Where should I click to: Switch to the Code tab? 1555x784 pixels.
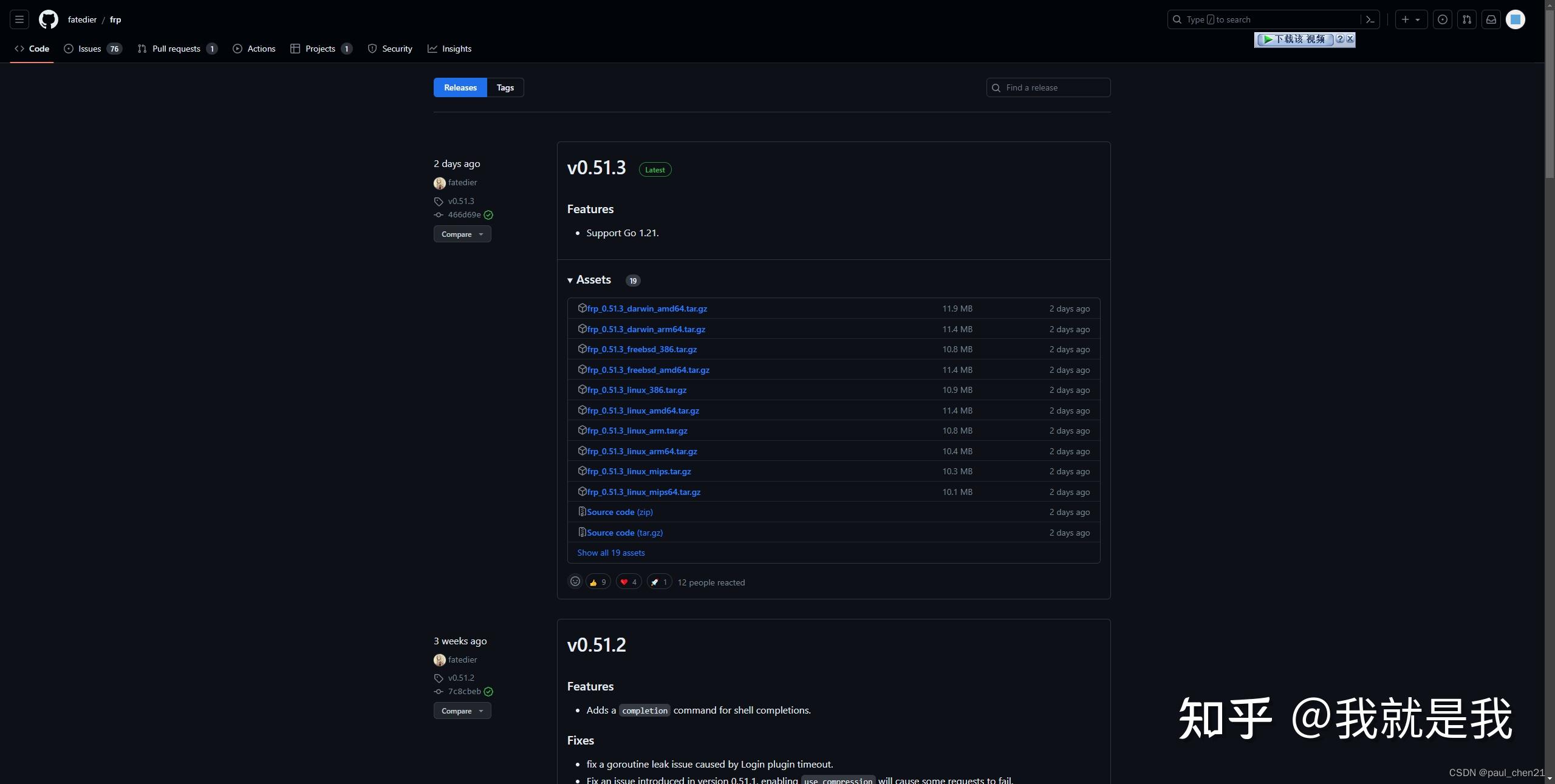[32, 49]
